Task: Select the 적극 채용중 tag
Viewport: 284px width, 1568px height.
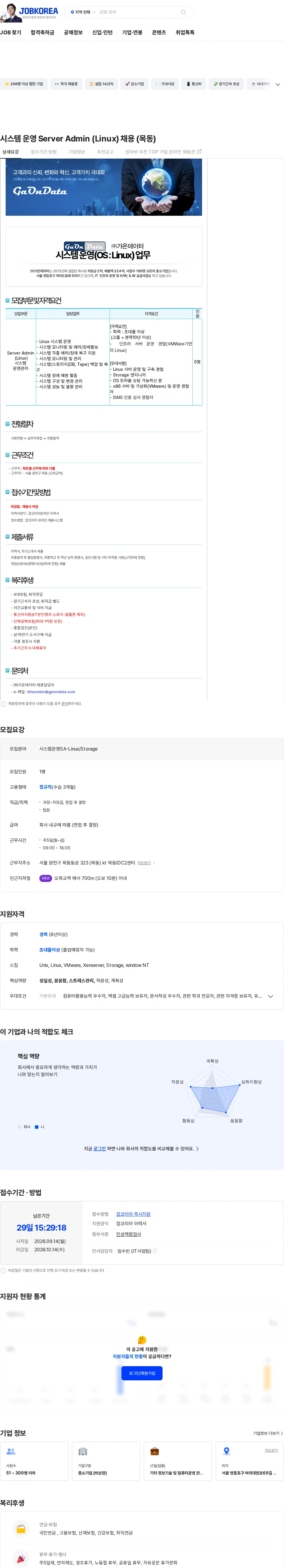Action: pyautogui.click(x=66, y=84)
